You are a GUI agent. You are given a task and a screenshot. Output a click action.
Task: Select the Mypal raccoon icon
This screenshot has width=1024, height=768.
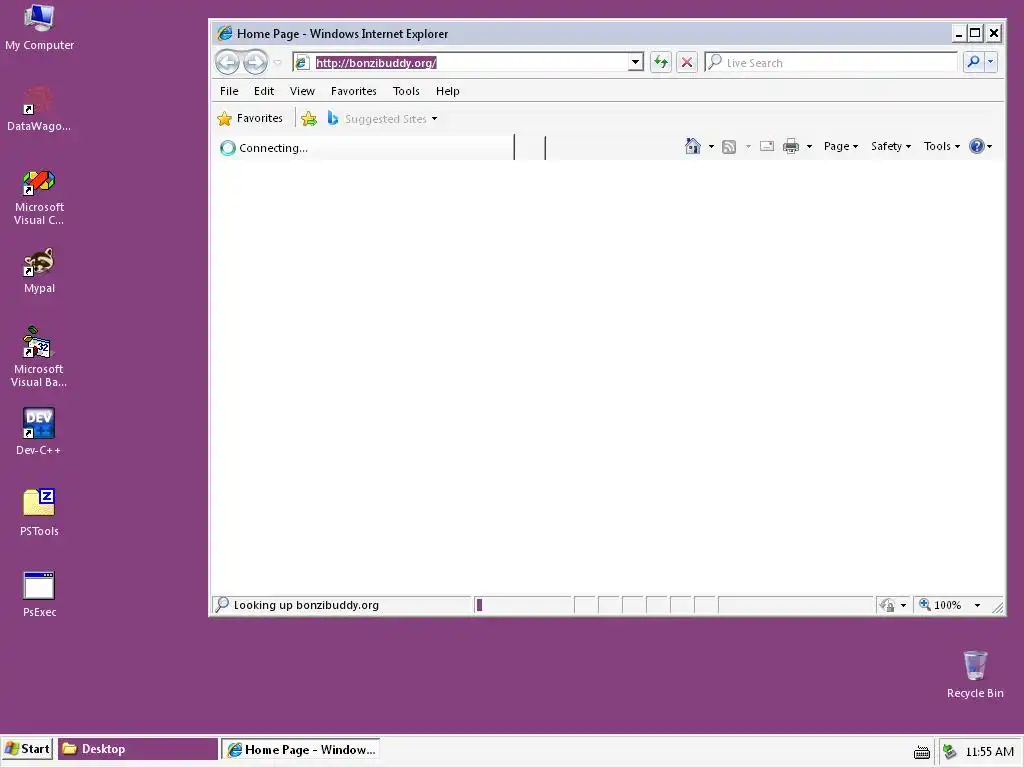tap(39, 270)
